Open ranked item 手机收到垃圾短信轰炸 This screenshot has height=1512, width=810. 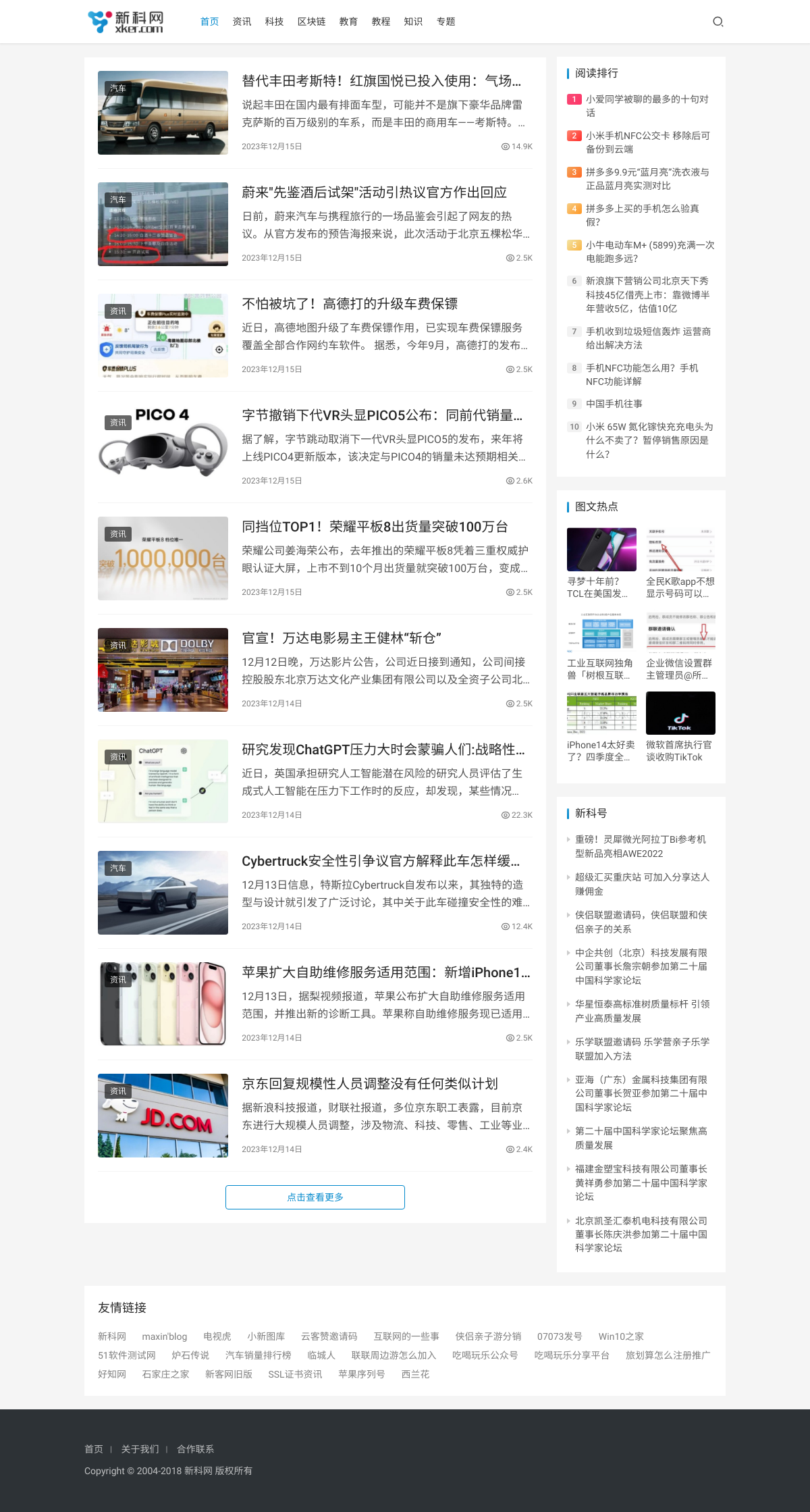pos(648,338)
